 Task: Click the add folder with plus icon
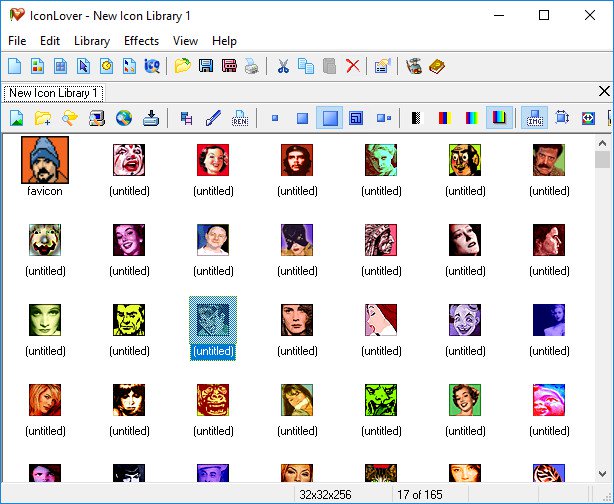43,118
